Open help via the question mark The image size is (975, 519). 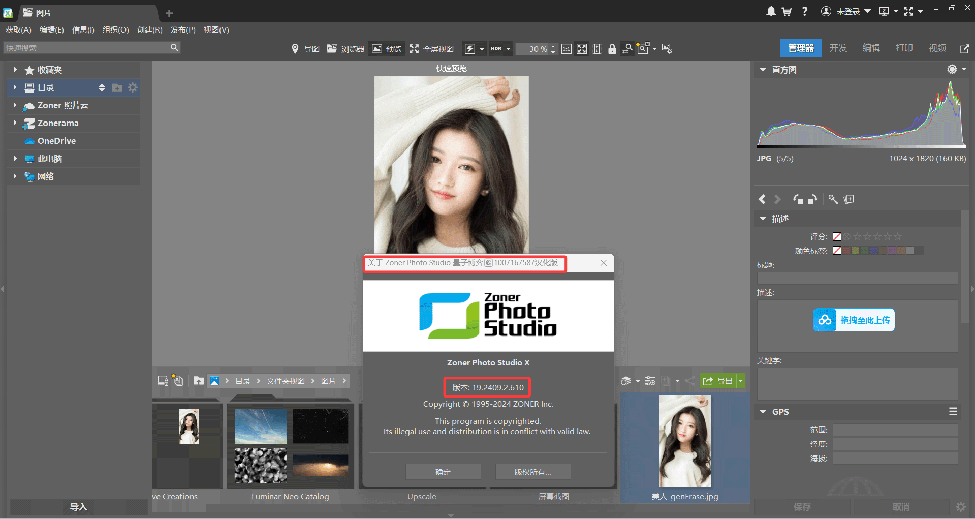(805, 11)
